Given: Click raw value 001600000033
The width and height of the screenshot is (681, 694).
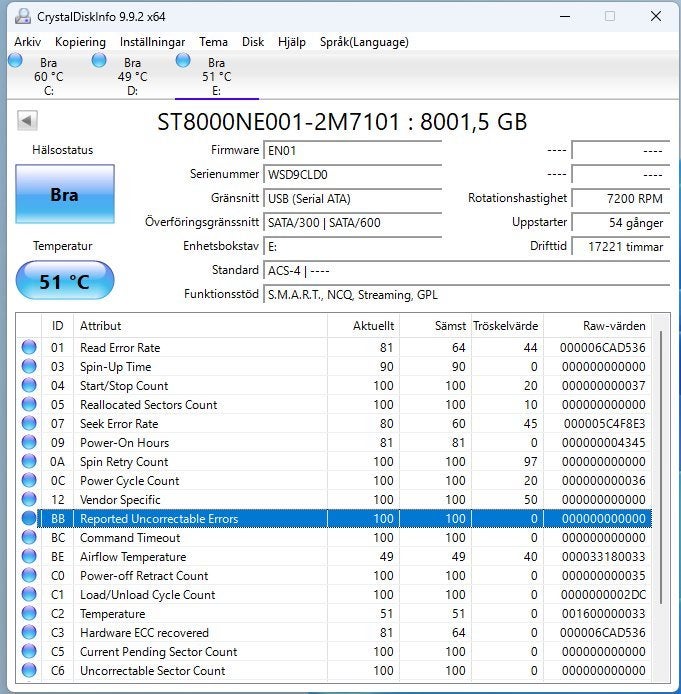Looking at the screenshot, I should click(x=604, y=614).
